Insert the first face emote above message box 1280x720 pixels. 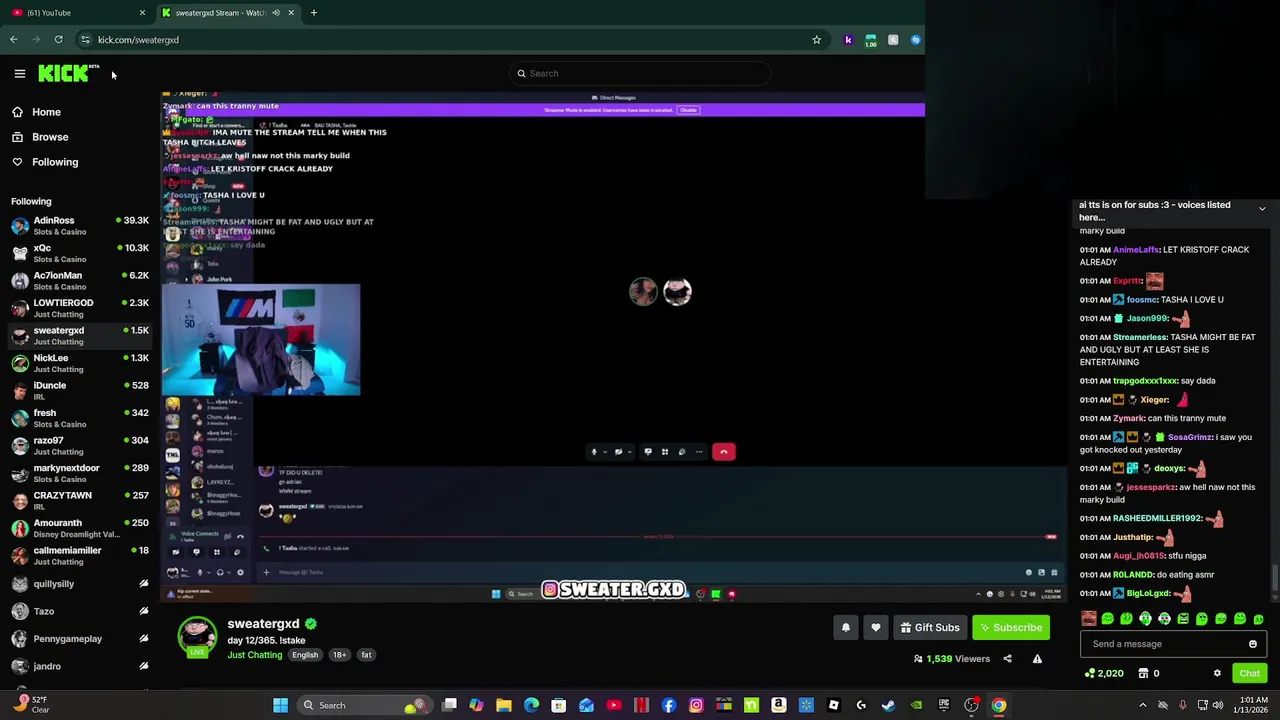(x=1089, y=619)
